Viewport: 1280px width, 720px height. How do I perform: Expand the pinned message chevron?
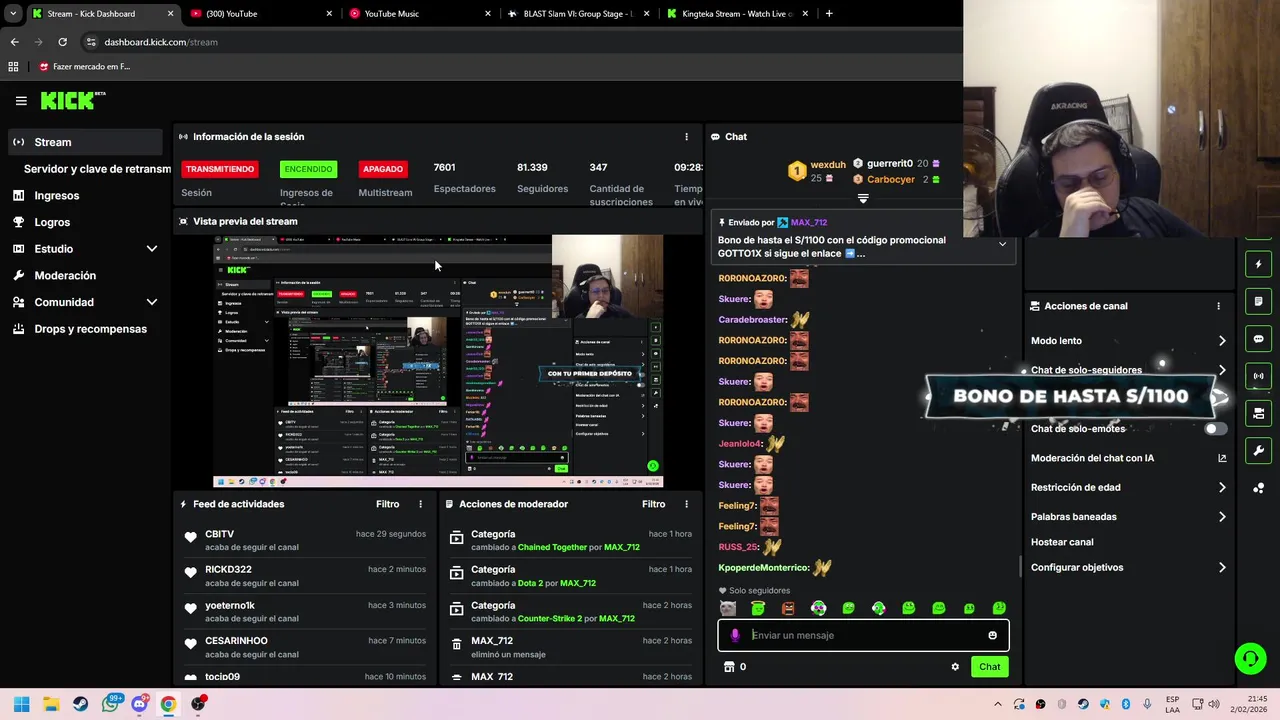pyautogui.click(x=1002, y=245)
